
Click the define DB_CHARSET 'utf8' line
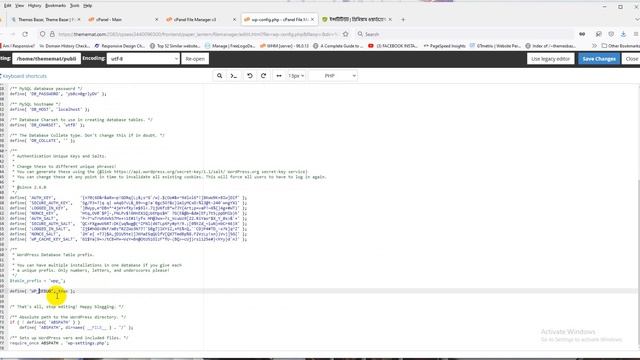click(x=47, y=125)
